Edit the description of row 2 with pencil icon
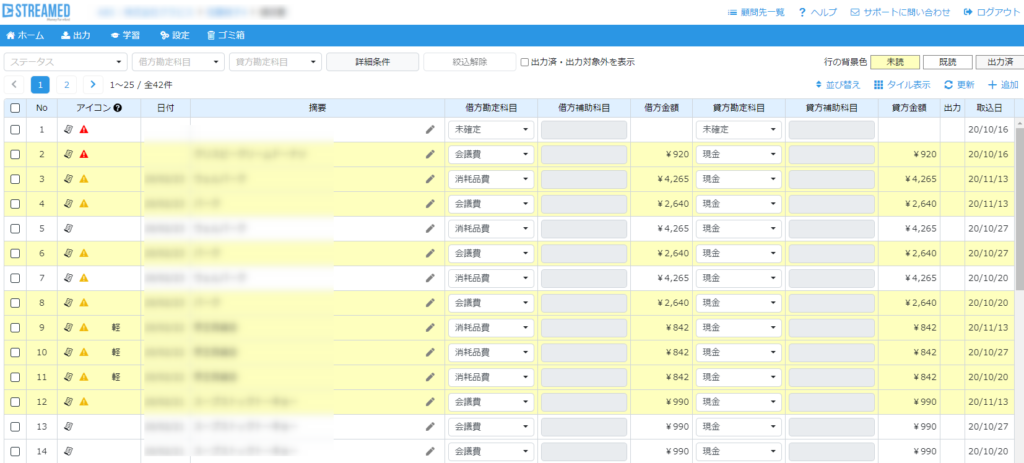Viewport: 1024px width, 463px height. (x=429, y=154)
